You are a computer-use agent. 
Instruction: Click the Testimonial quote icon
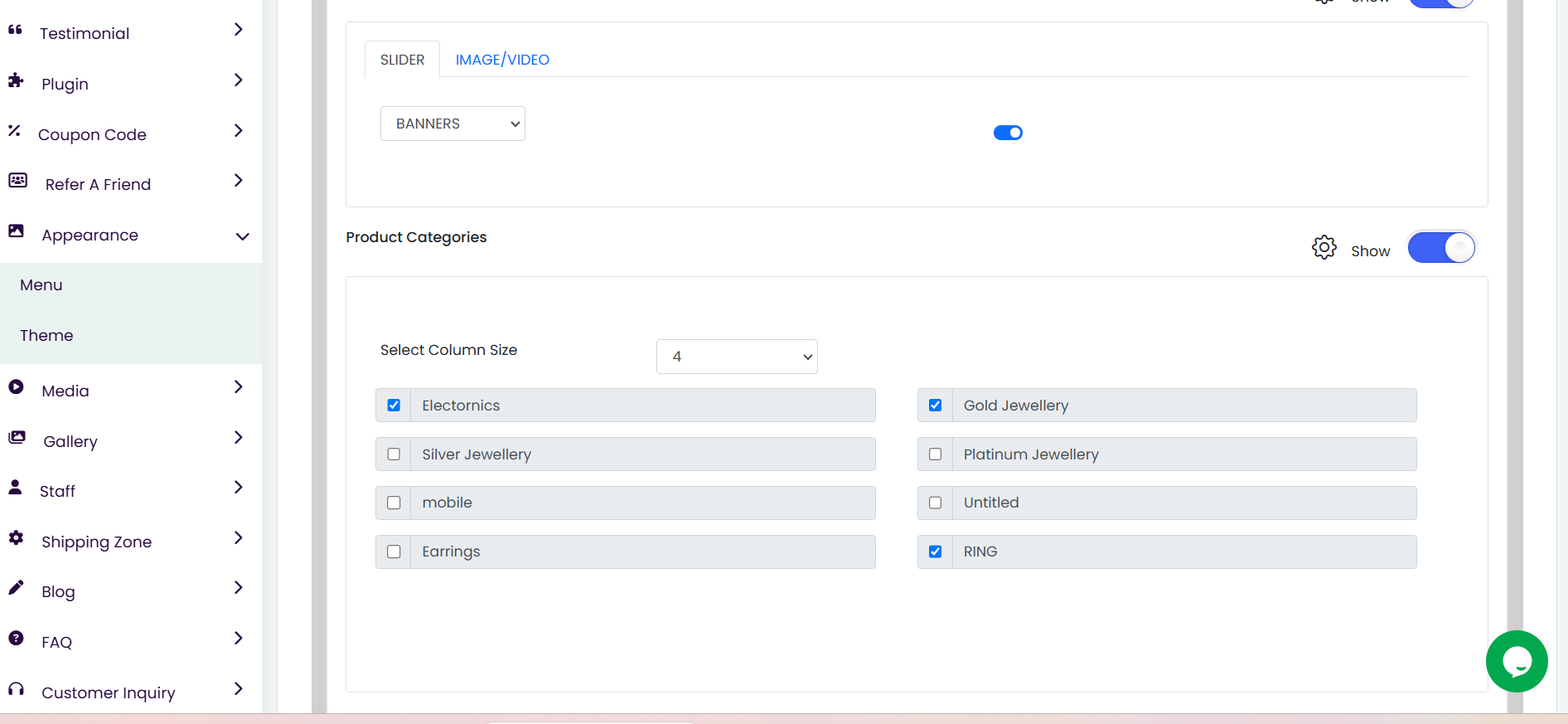point(15,30)
